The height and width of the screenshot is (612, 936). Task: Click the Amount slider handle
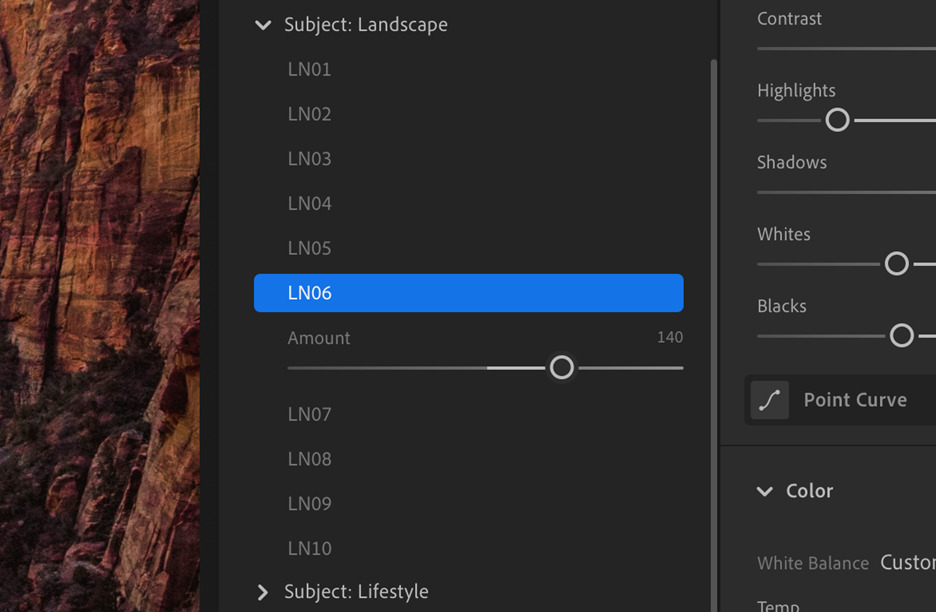pos(561,367)
